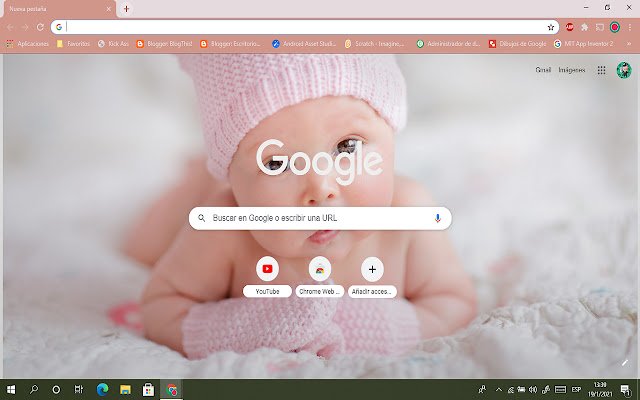Image resolution: width=640 pixels, height=400 pixels.
Task: Open File Explorer from taskbar
Action: [x=125, y=390]
